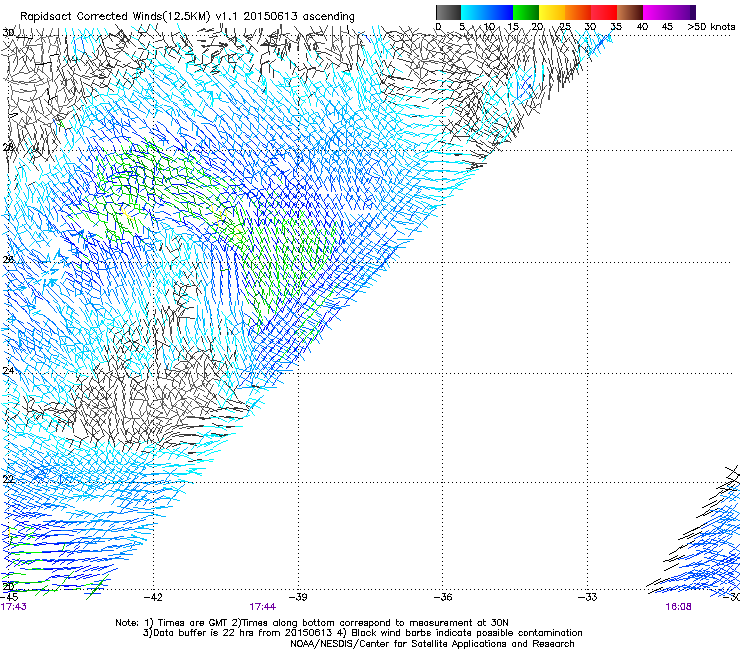Image resolution: width=740 pixels, height=650 pixels.
Task: Click the 30 latitude axis label
Action: click(8, 32)
